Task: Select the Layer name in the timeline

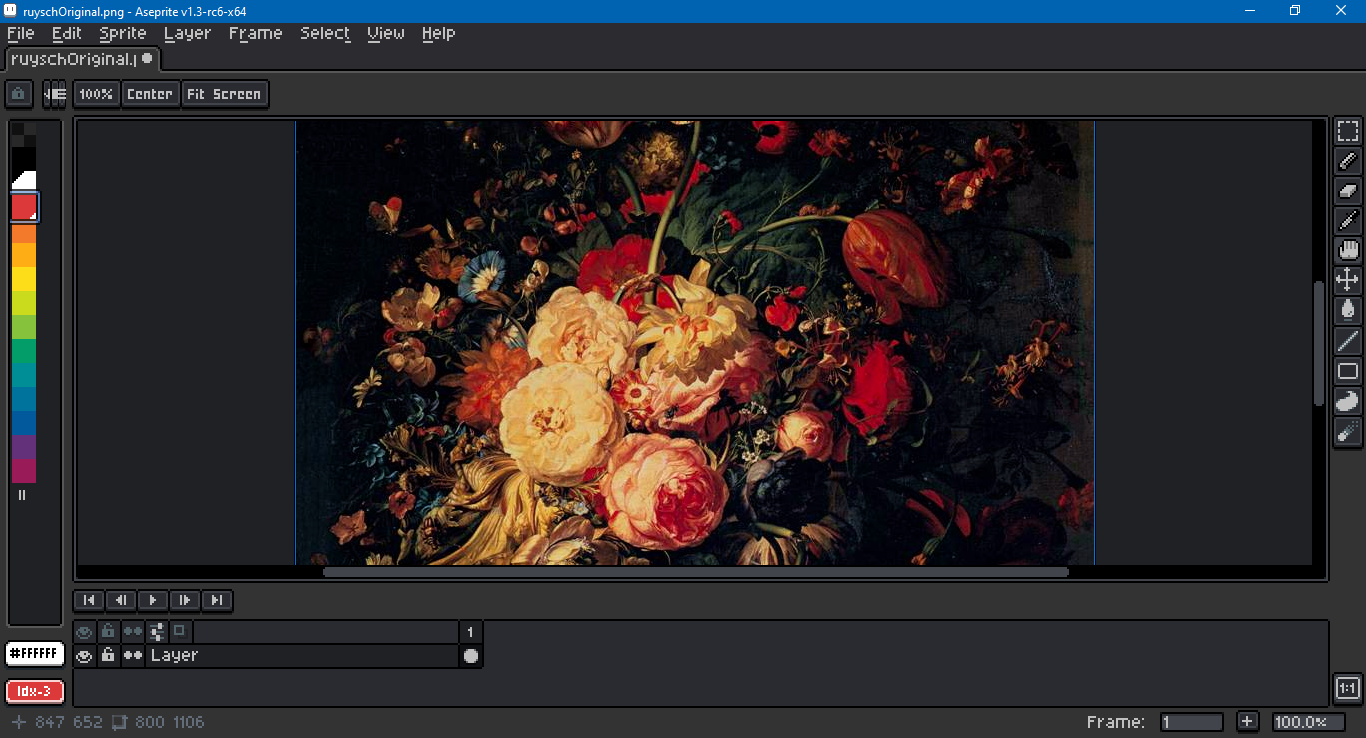Action: 302,656
